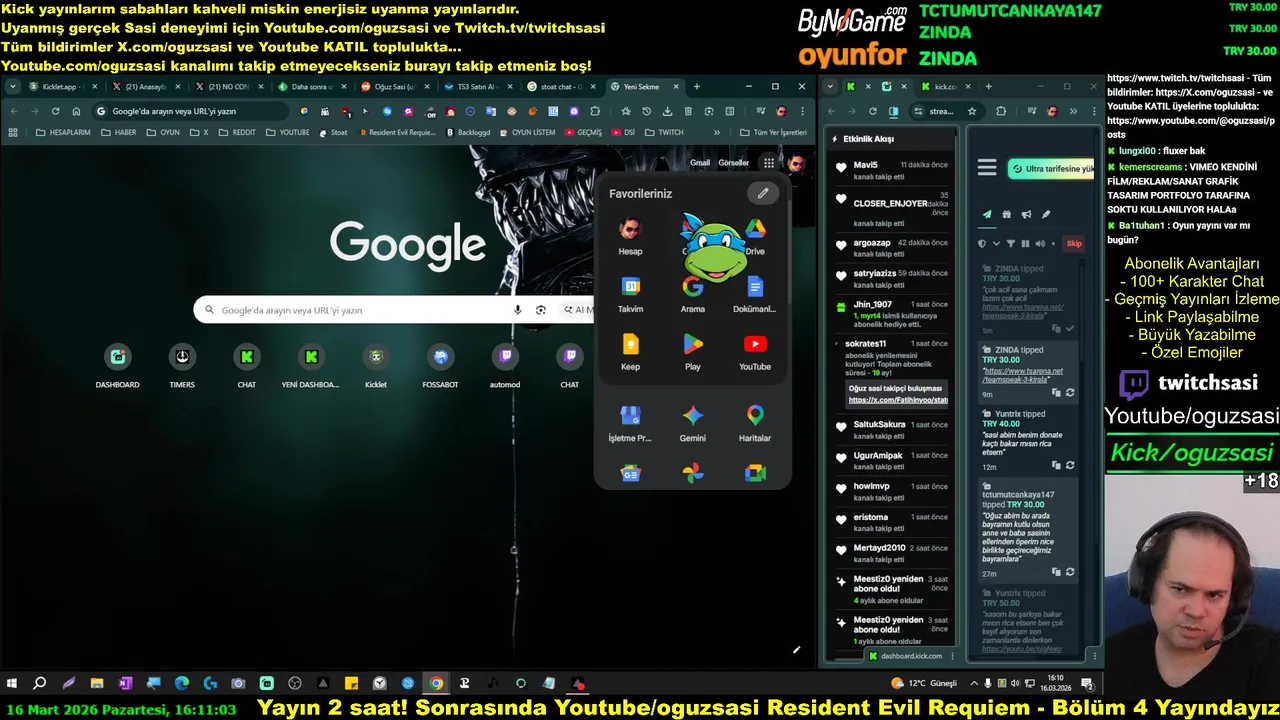This screenshot has width=1280, height=720.
Task: Open Keep app icon
Action: 630,352
